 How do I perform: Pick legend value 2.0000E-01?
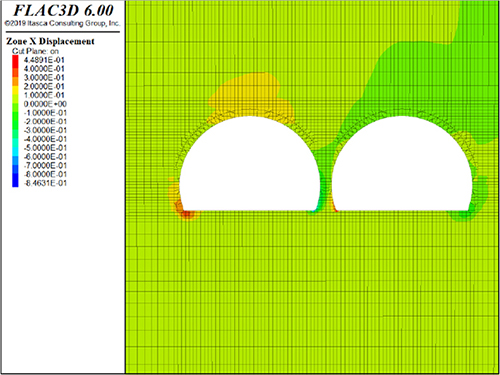[44, 86]
